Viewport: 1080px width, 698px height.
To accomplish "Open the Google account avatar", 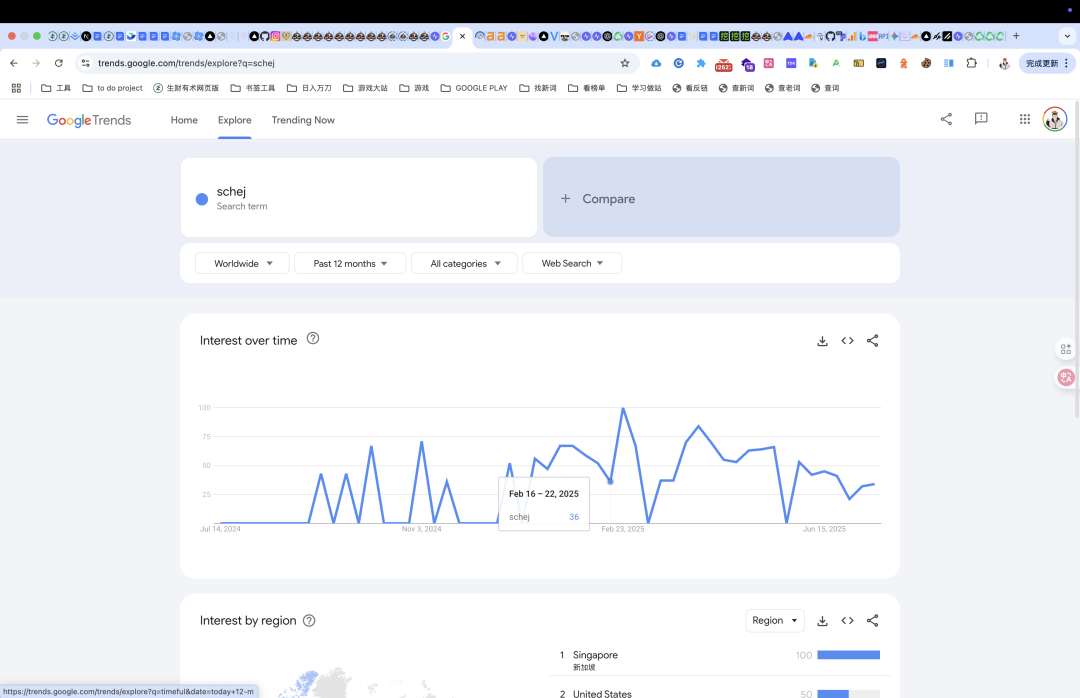I will coord(1055,119).
